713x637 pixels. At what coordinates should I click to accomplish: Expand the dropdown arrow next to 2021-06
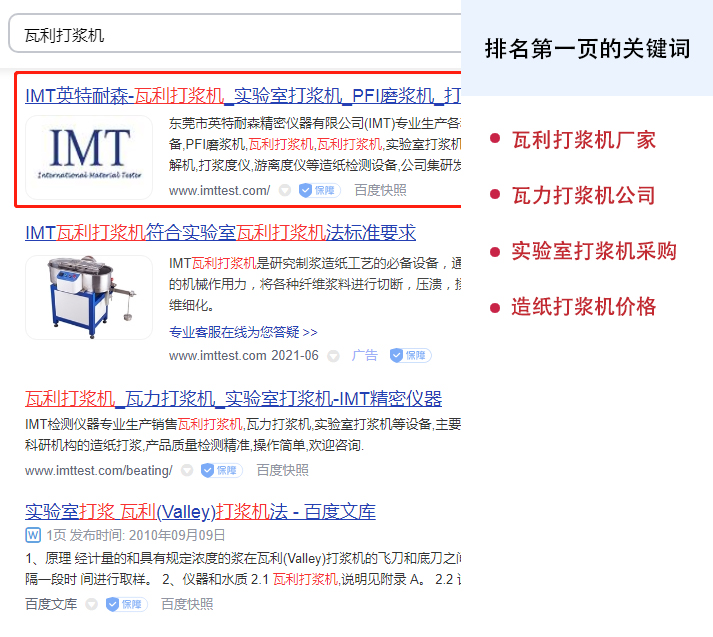(x=334, y=355)
